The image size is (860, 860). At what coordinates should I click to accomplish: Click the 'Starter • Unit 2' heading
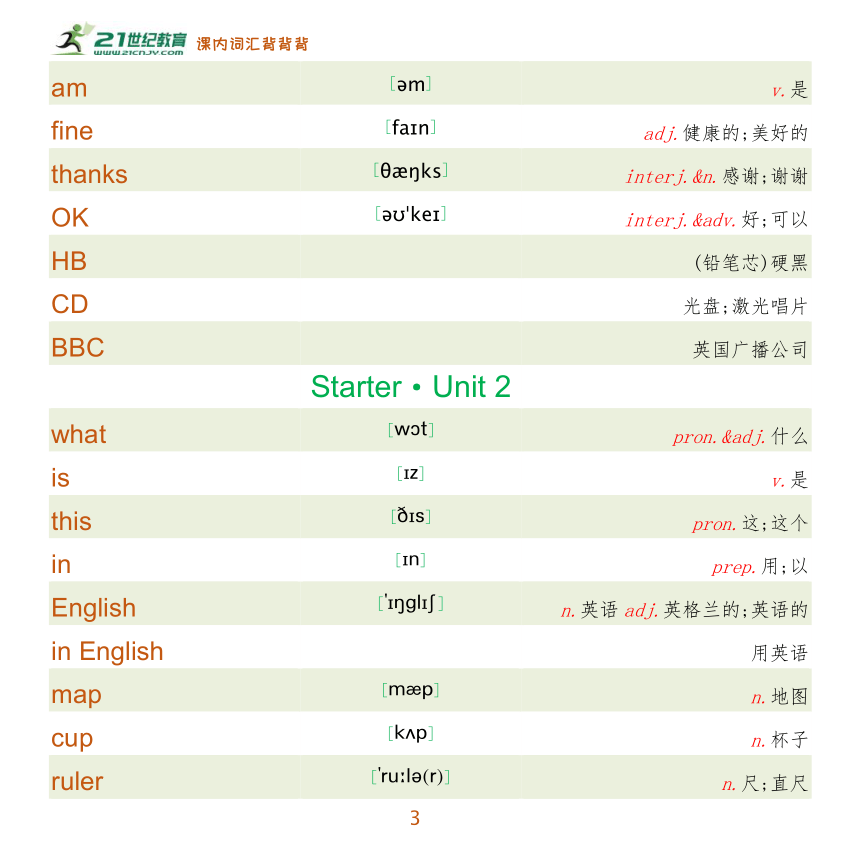point(410,387)
